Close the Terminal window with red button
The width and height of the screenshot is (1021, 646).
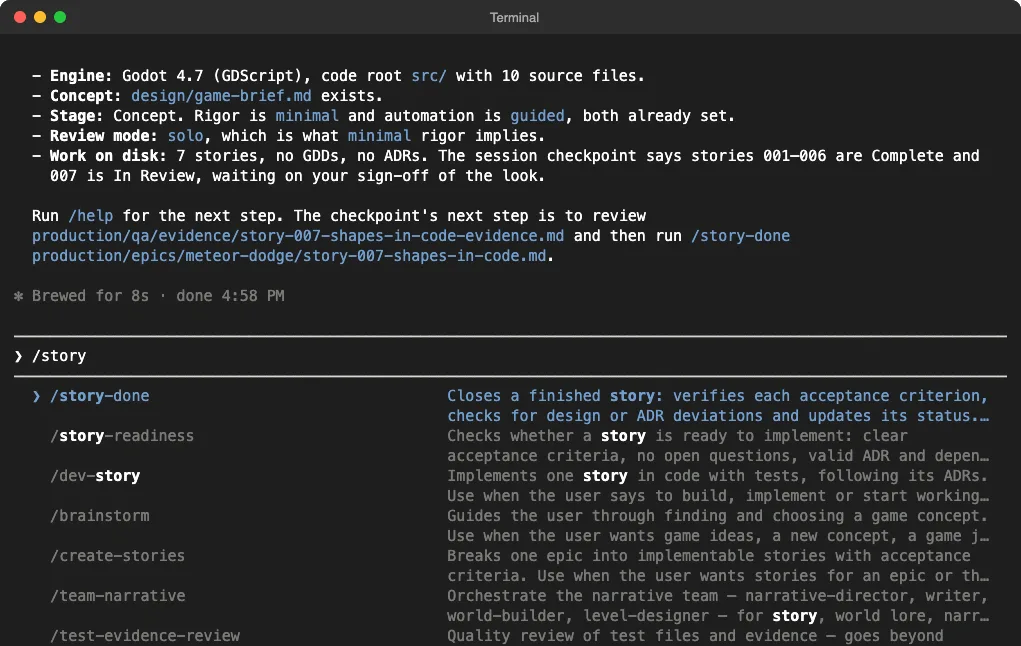(20, 17)
